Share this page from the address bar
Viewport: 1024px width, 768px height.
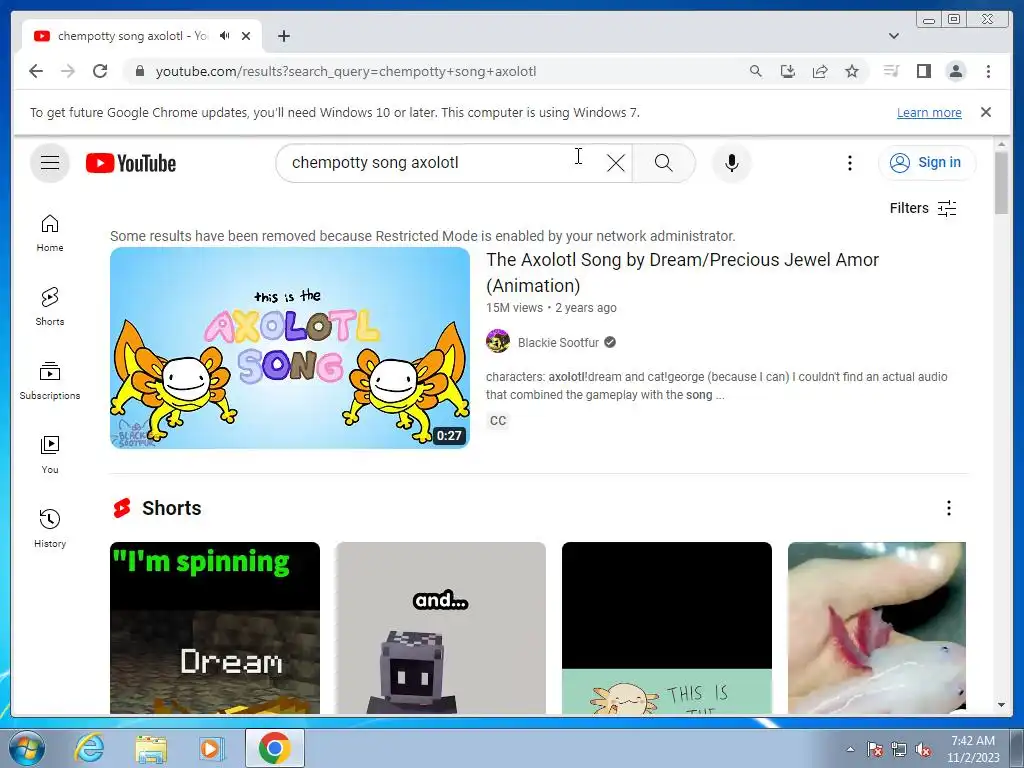[820, 71]
